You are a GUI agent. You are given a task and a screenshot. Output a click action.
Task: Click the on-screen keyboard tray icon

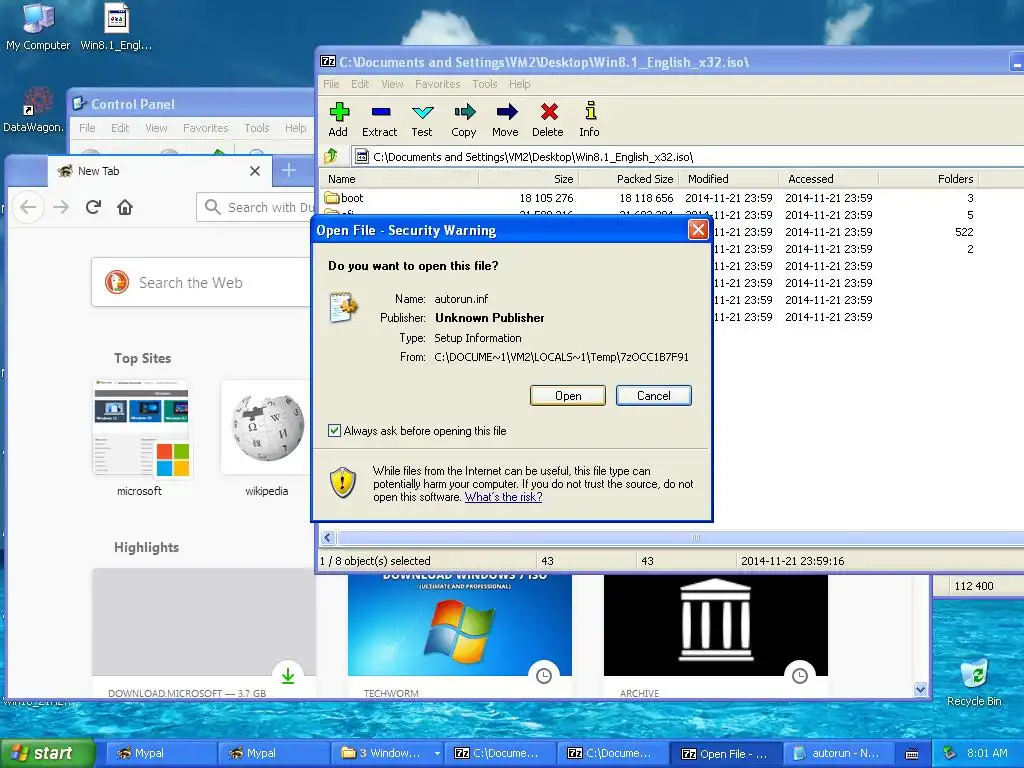tap(912, 754)
